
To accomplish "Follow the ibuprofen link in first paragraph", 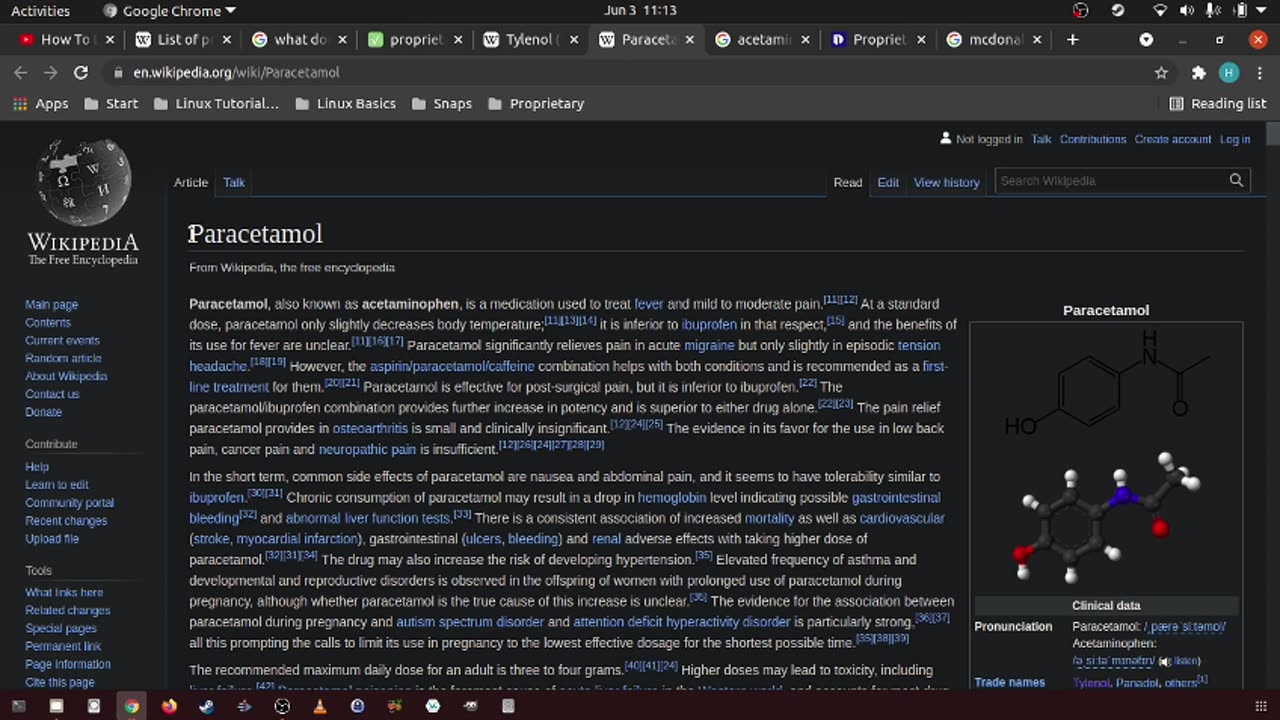I will point(709,325).
